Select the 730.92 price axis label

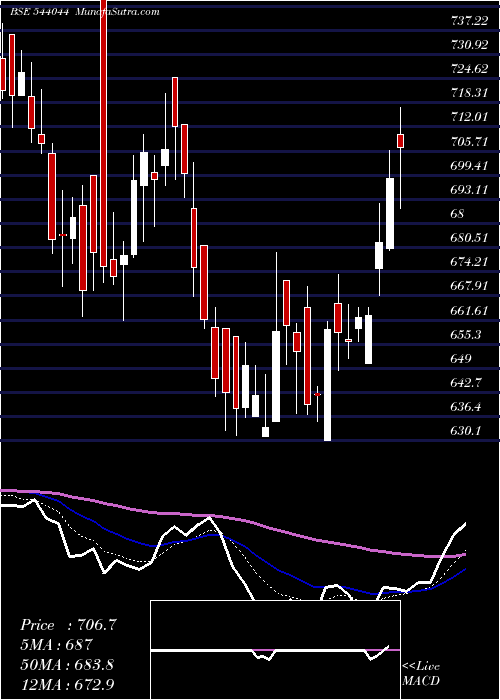(x=468, y=45)
